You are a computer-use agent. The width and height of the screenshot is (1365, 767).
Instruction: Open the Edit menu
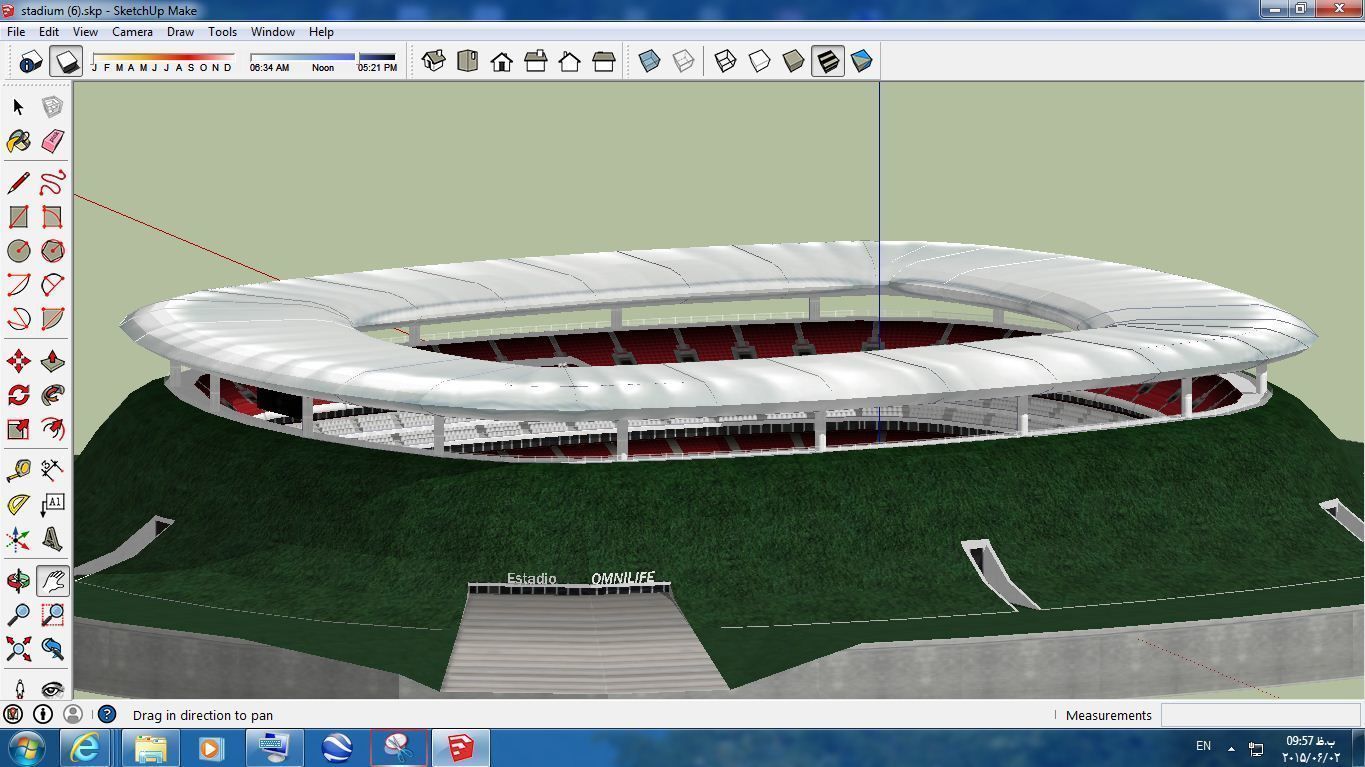coord(48,32)
